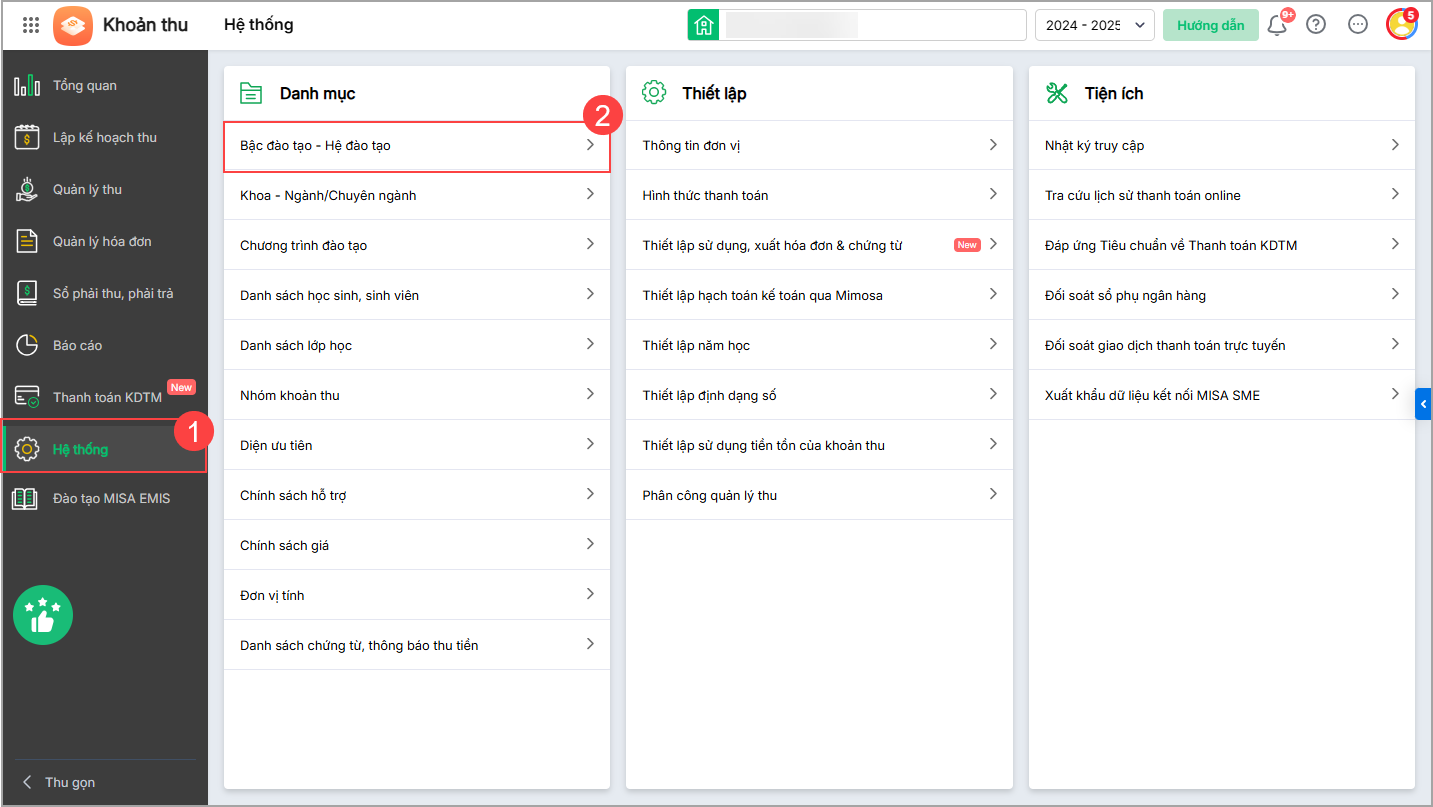Open Danh sách học sinh, sinh viên
Screen dimensions: 1433x807
click(416, 295)
